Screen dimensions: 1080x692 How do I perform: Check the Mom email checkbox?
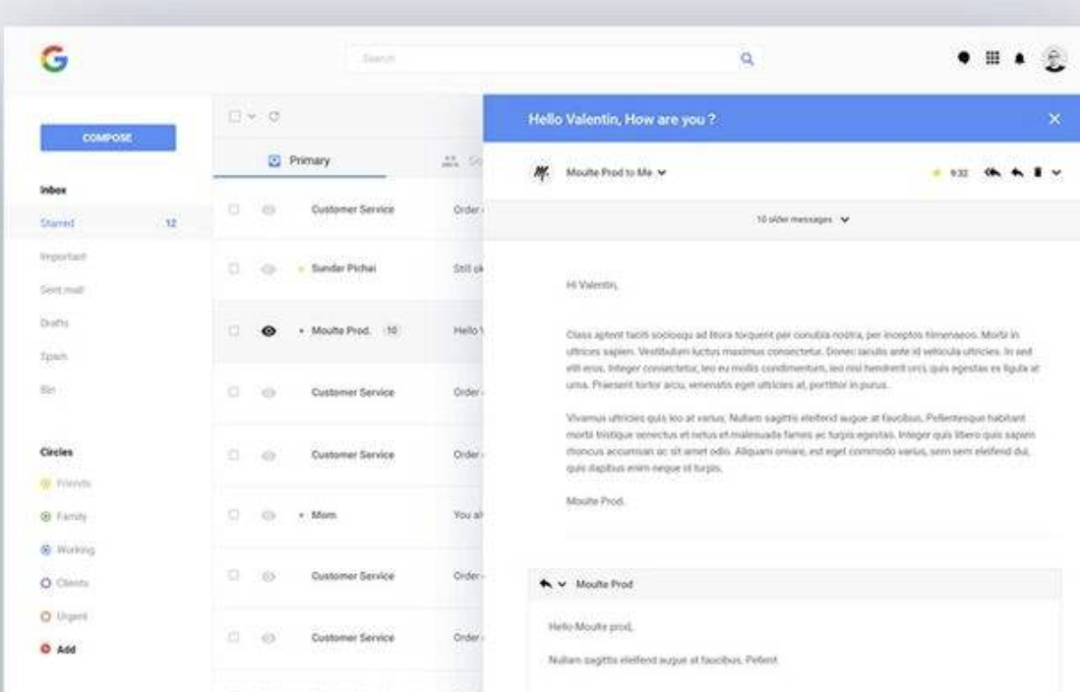(234, 514)
